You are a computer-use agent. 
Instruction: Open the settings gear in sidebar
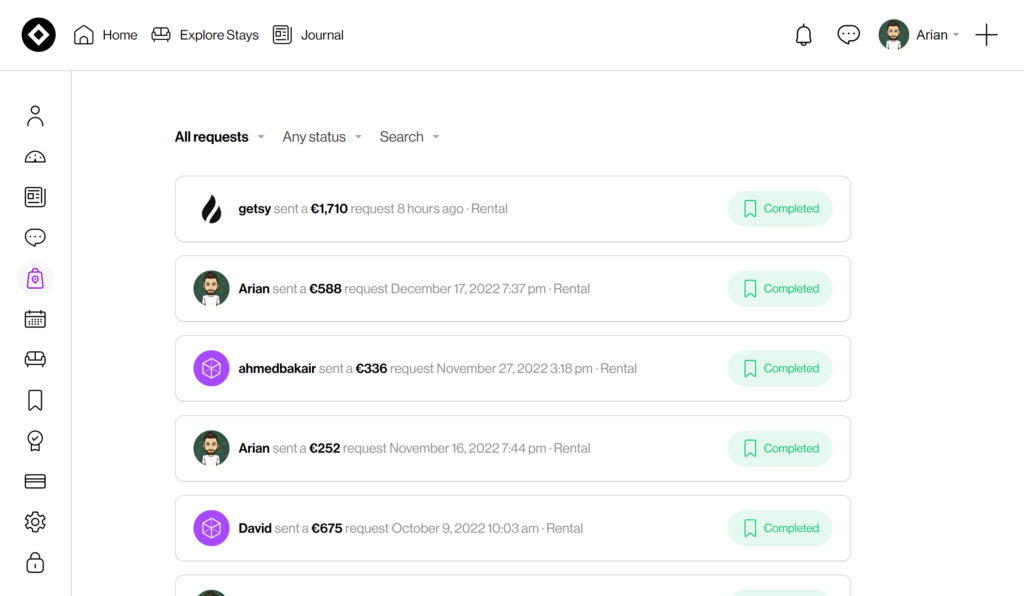35,522
